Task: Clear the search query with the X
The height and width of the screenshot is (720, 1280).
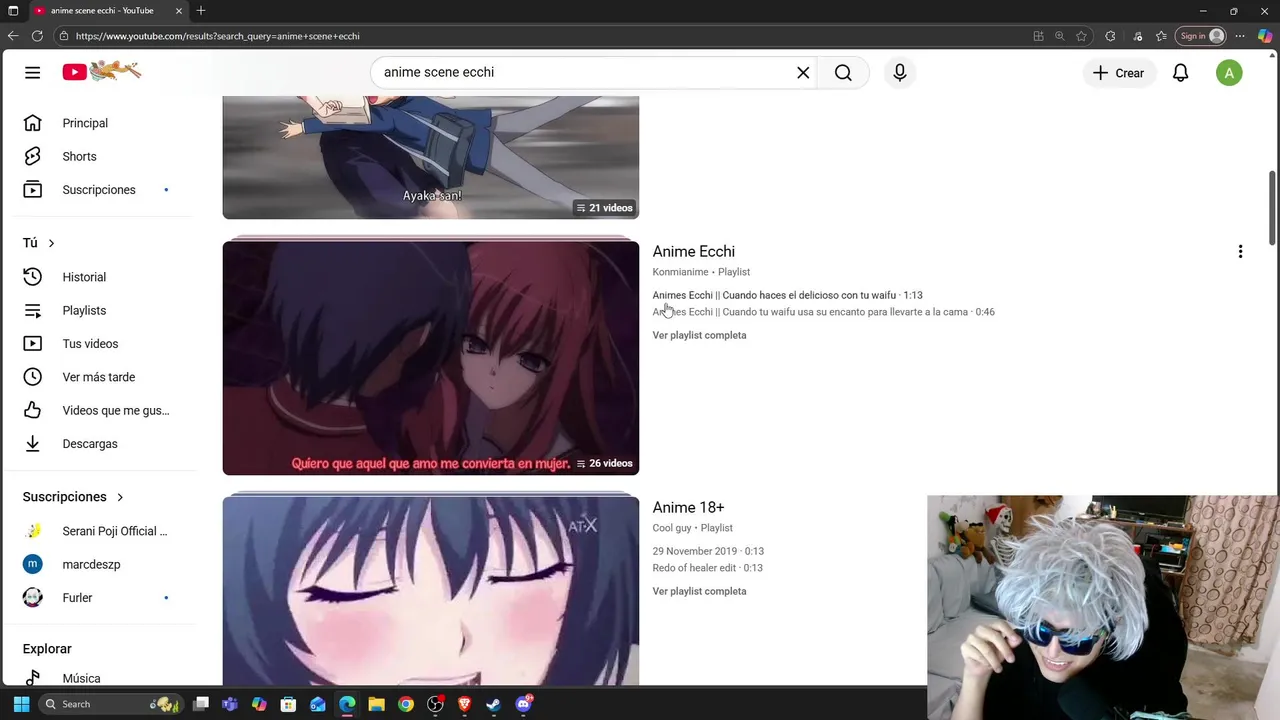Action: pos(803,72)
